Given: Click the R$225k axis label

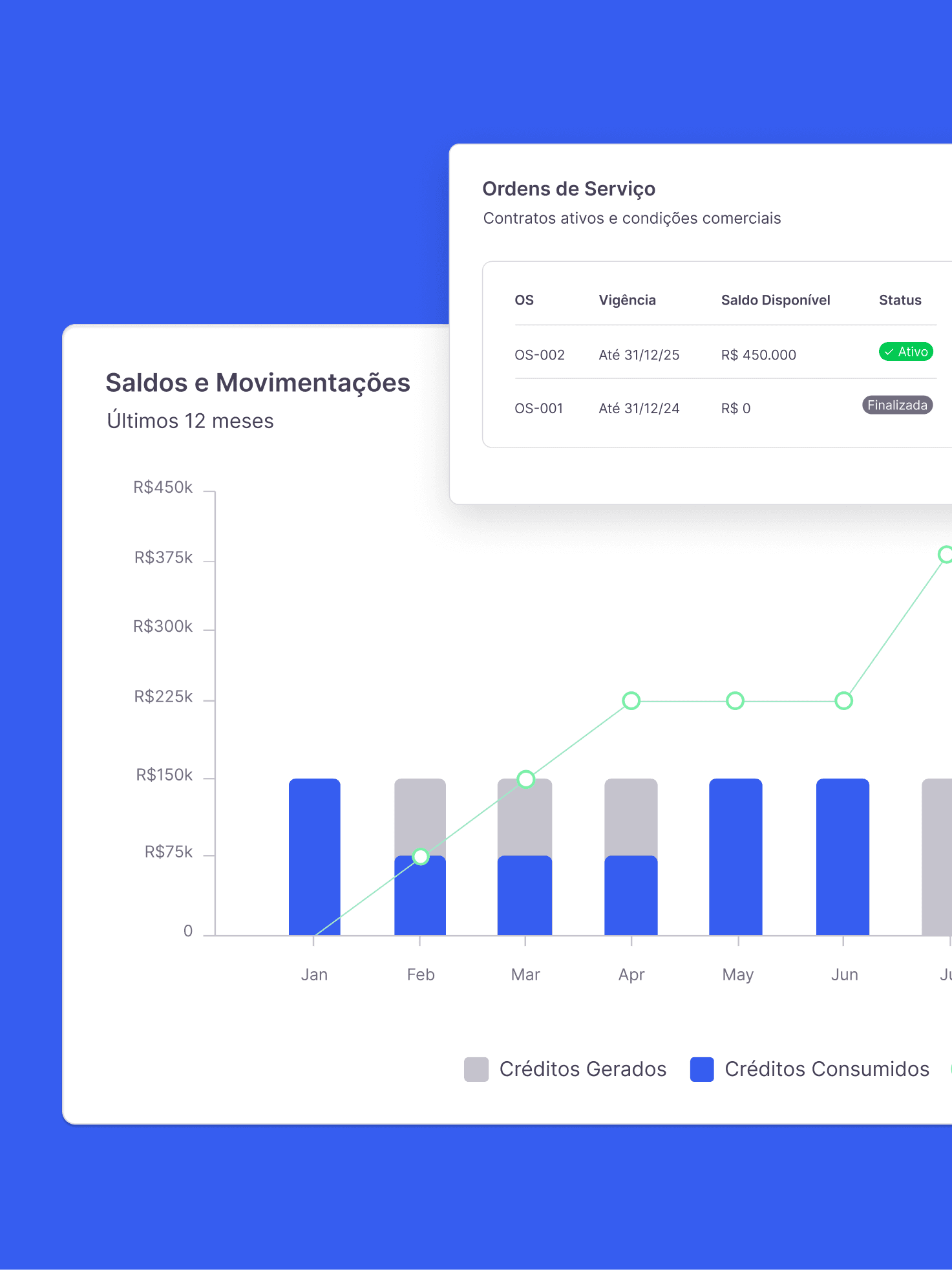Looking at the screenshot, I should tap(164, 696).
